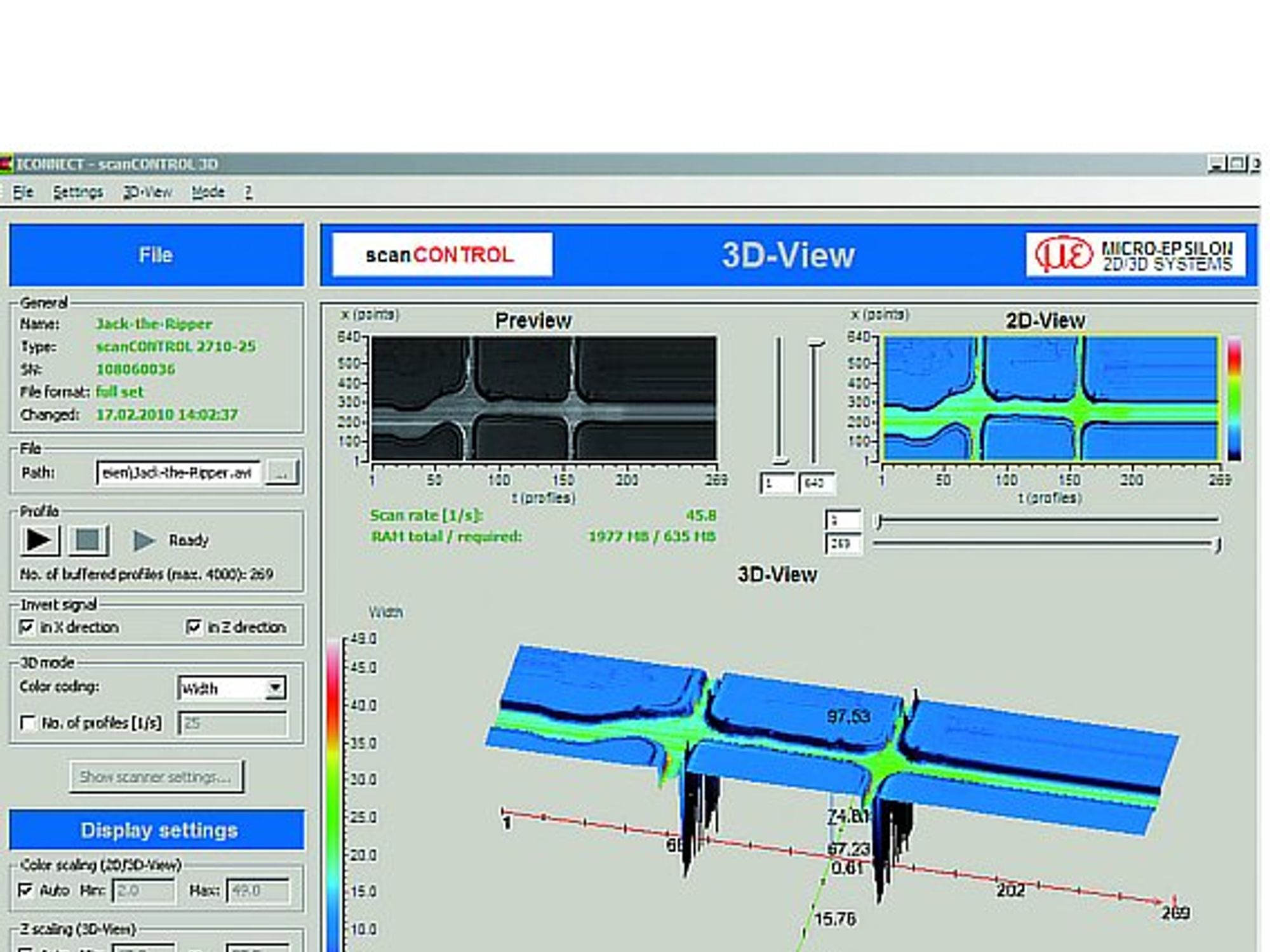This screenshot has width=1270, height=952.
Task: Click serial number 108060036
Action: pyautogui.click(x=135, y=369)
